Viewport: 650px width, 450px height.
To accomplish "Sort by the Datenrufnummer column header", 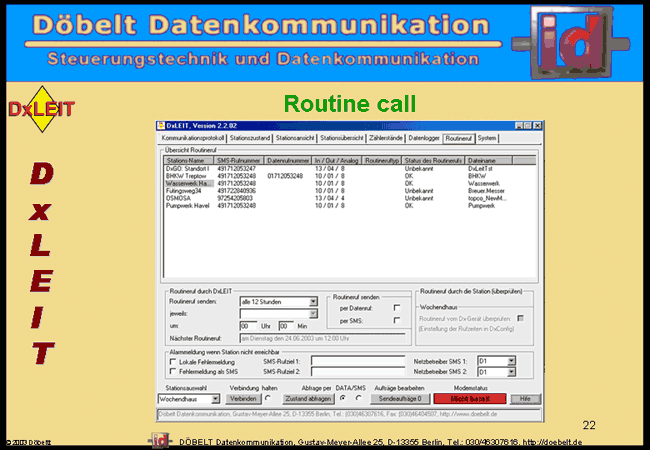I will (288, 160).
